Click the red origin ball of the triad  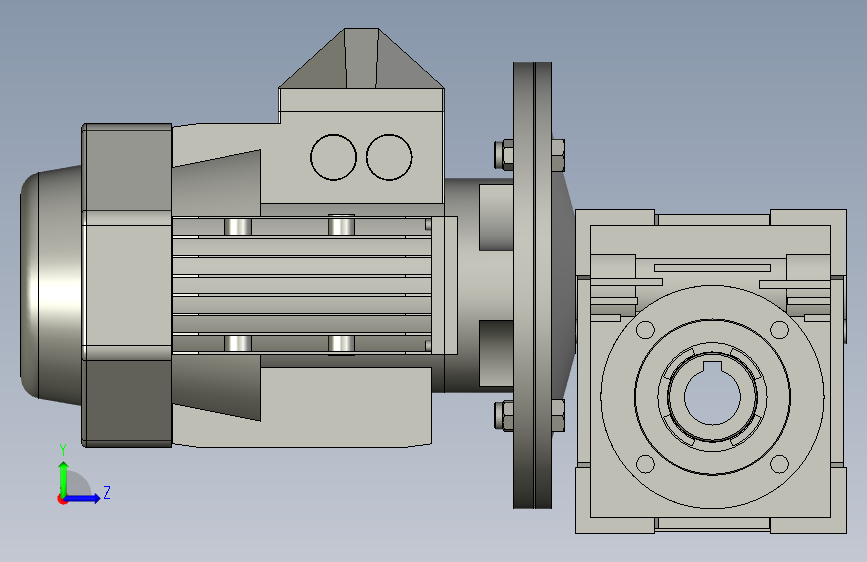click(62, 499)
